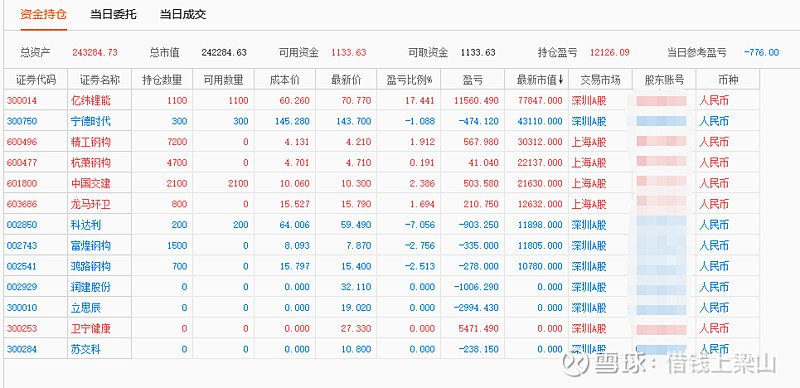Select stock code 002743
Image resolution: width=800 pixels, height=388 pixels.
[22, 246]
